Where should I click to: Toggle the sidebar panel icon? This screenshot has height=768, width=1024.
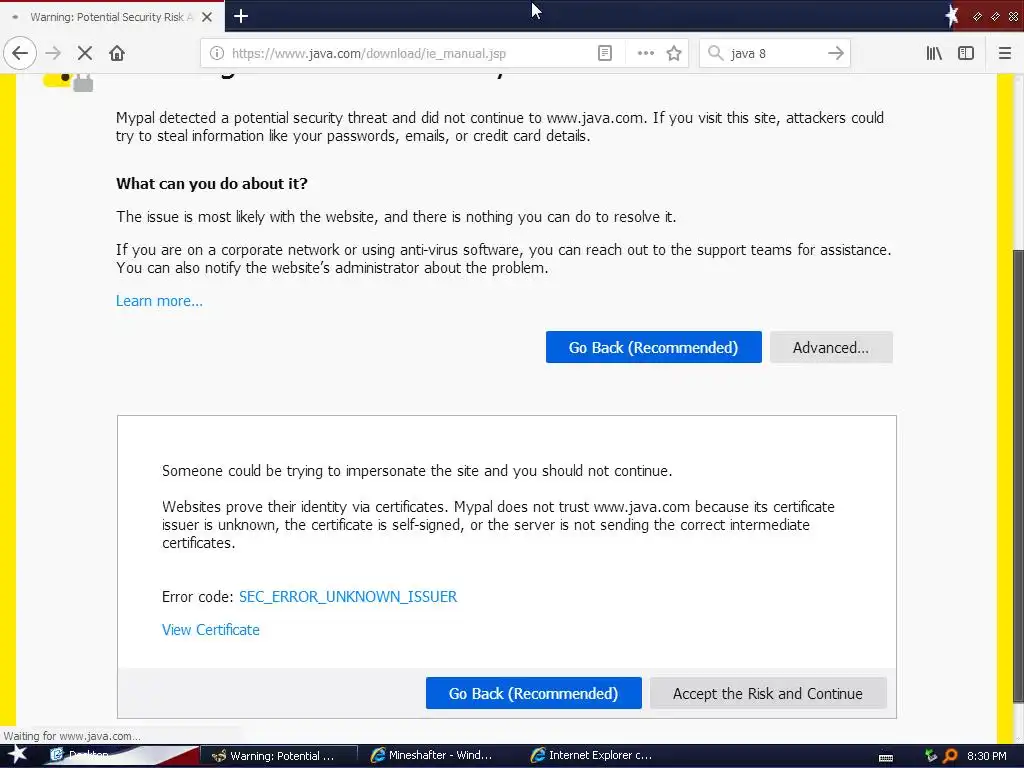966,54
